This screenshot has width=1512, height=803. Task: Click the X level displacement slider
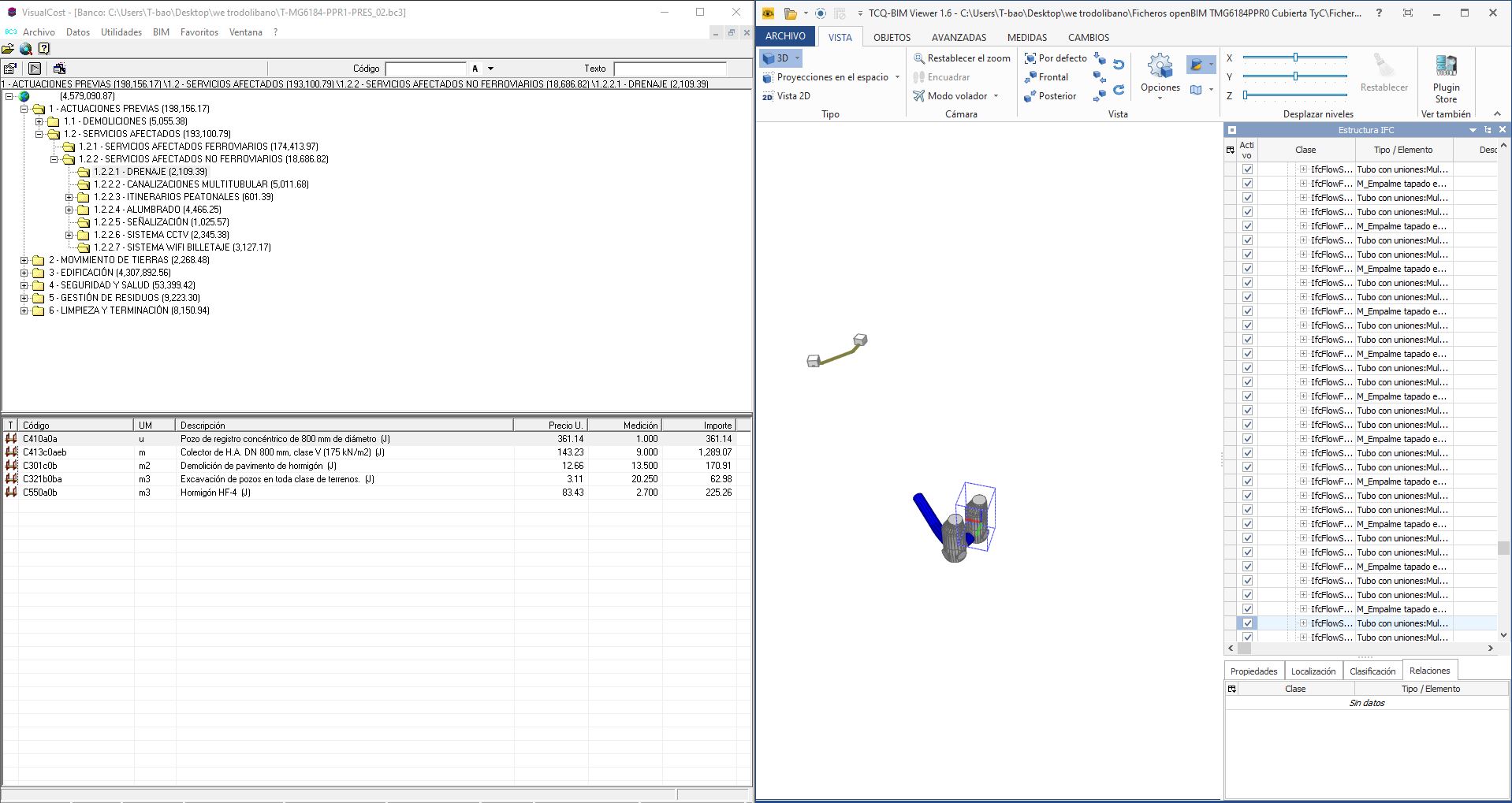[x=1295, y=58]
